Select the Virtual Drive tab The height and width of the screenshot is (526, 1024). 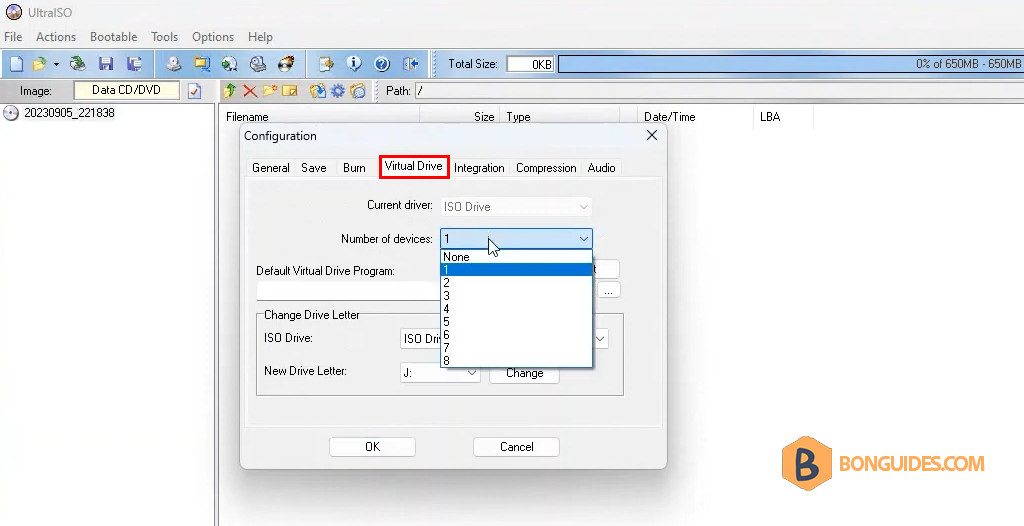pyautogui.click(x=413, y=166)
